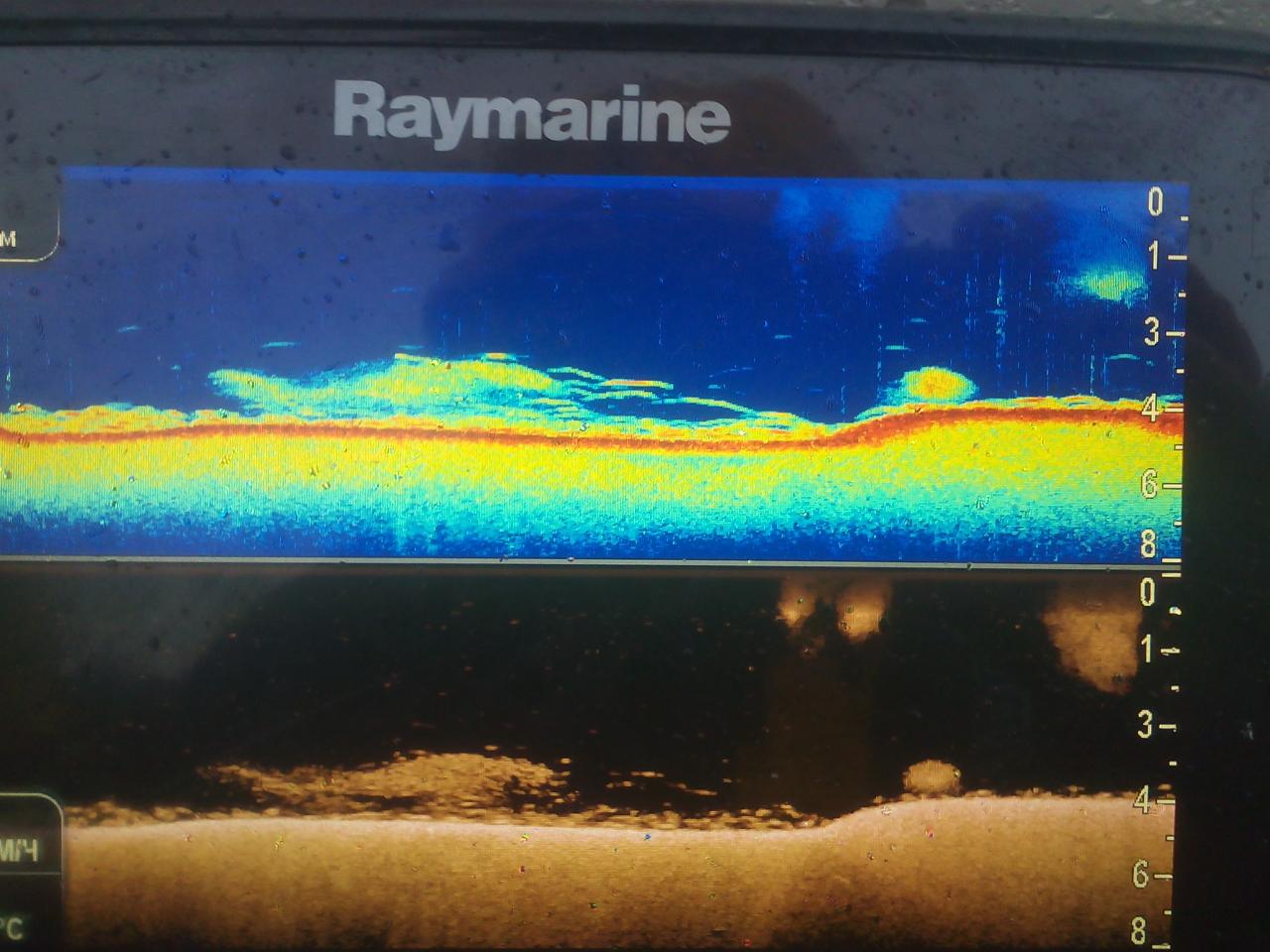
Task: Select the 1 mark on the sonar depth scale
Action: [x=1155, y=257]
